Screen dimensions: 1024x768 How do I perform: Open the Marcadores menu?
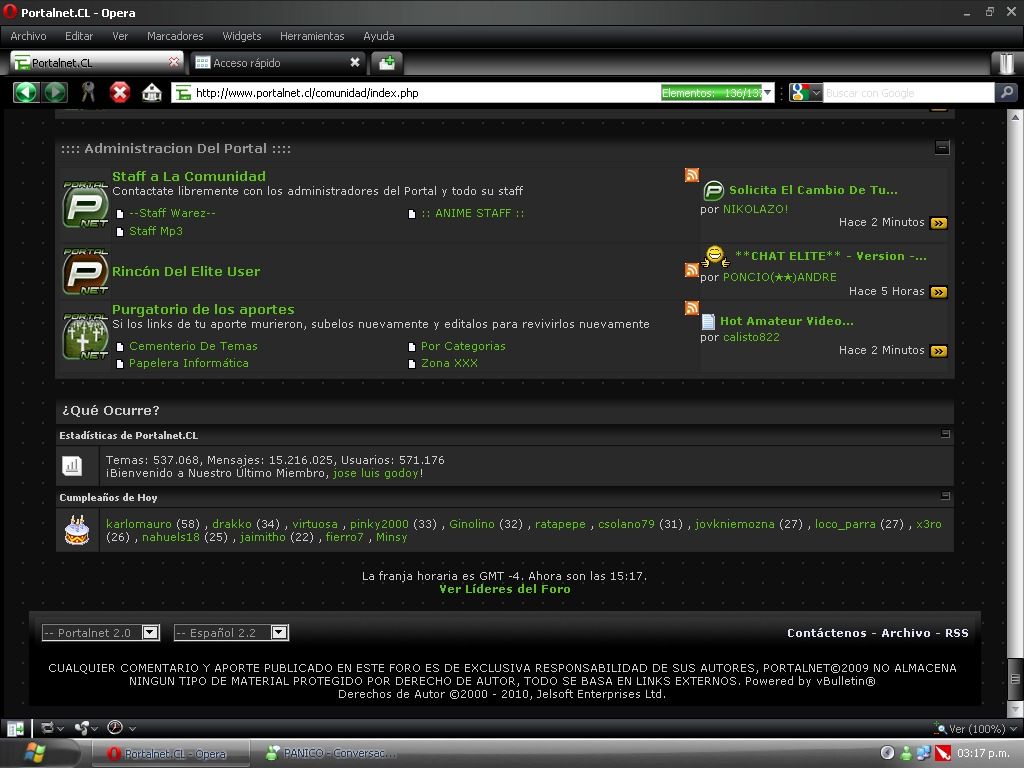tap(175, 36)
